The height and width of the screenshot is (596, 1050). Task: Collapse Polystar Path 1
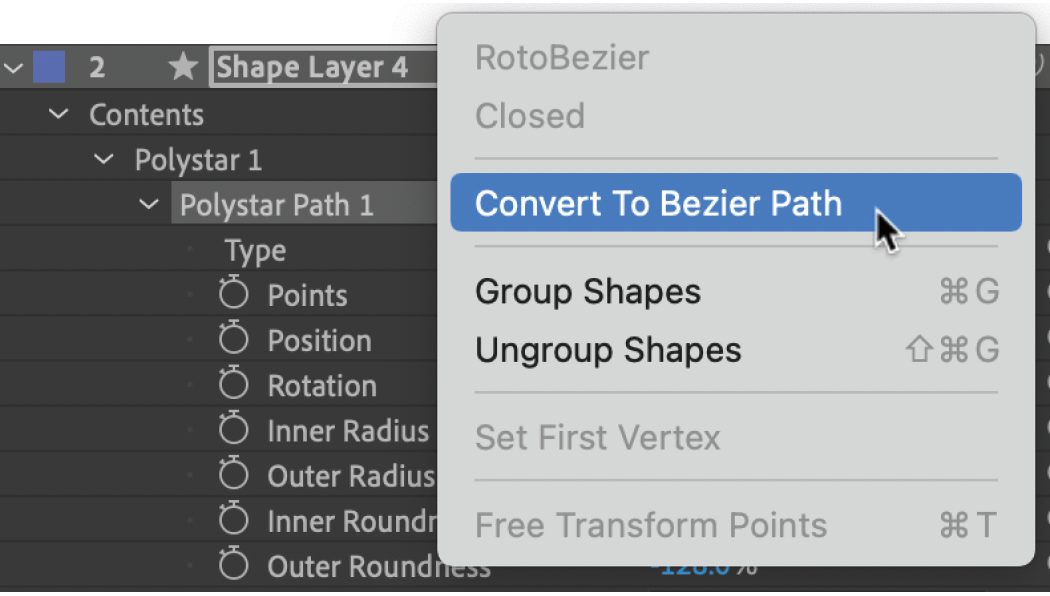149,204
